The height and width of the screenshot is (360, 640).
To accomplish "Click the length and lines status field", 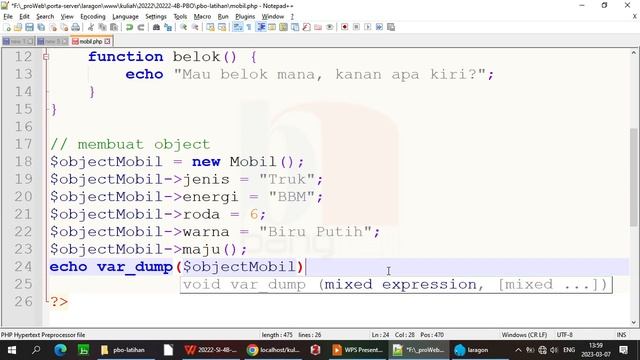I will coord(291,335).
